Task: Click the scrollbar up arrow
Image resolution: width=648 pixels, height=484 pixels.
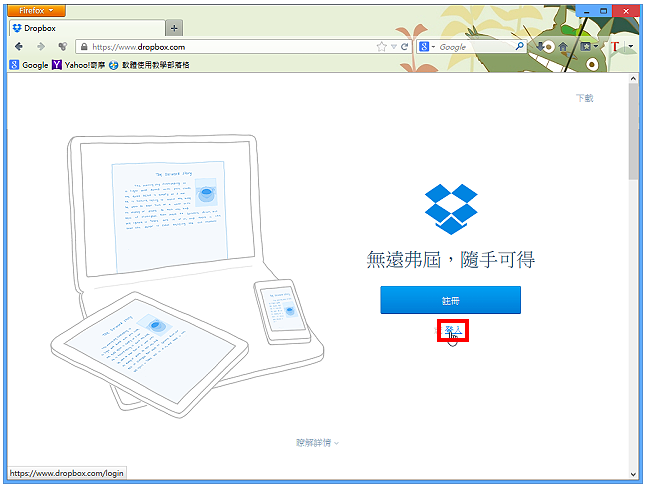Action: click(x=633, y=79)
